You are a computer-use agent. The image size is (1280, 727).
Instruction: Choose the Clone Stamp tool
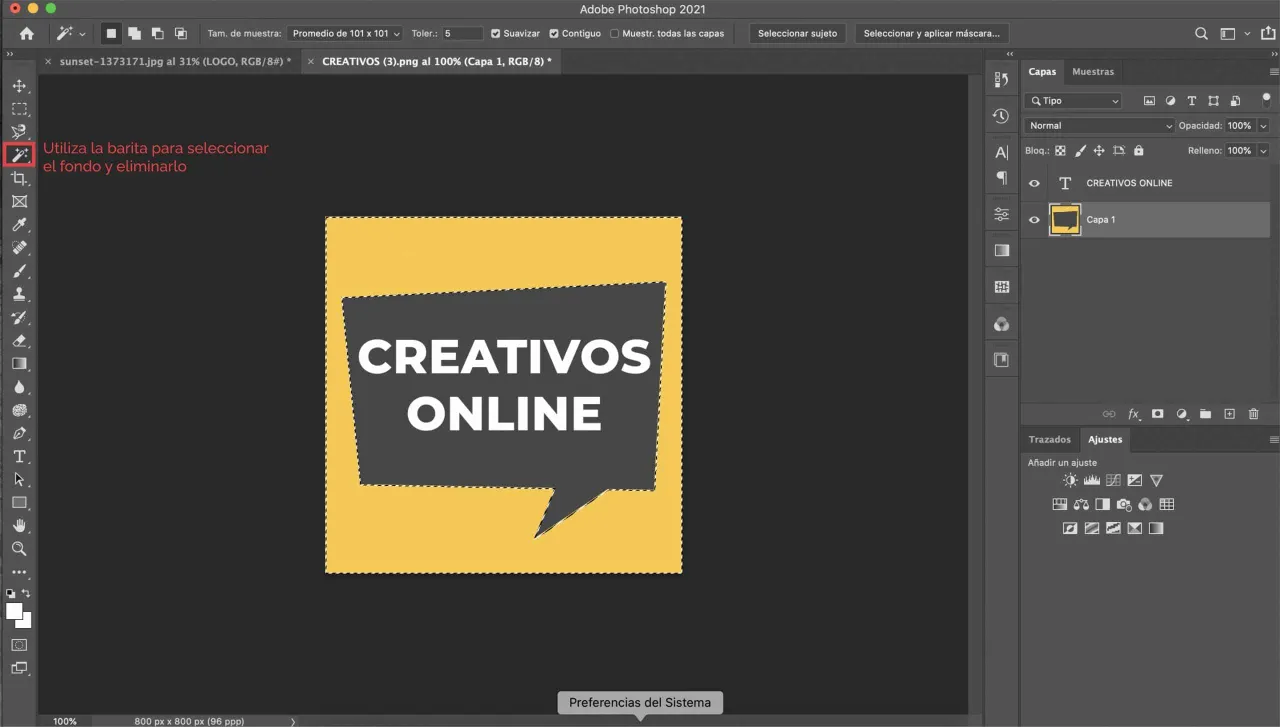[20, 294]
